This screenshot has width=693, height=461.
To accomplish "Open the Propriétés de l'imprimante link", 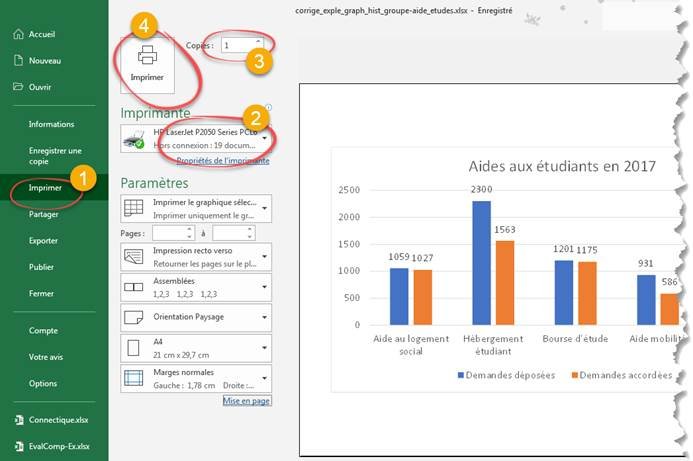I will (222, 161).
